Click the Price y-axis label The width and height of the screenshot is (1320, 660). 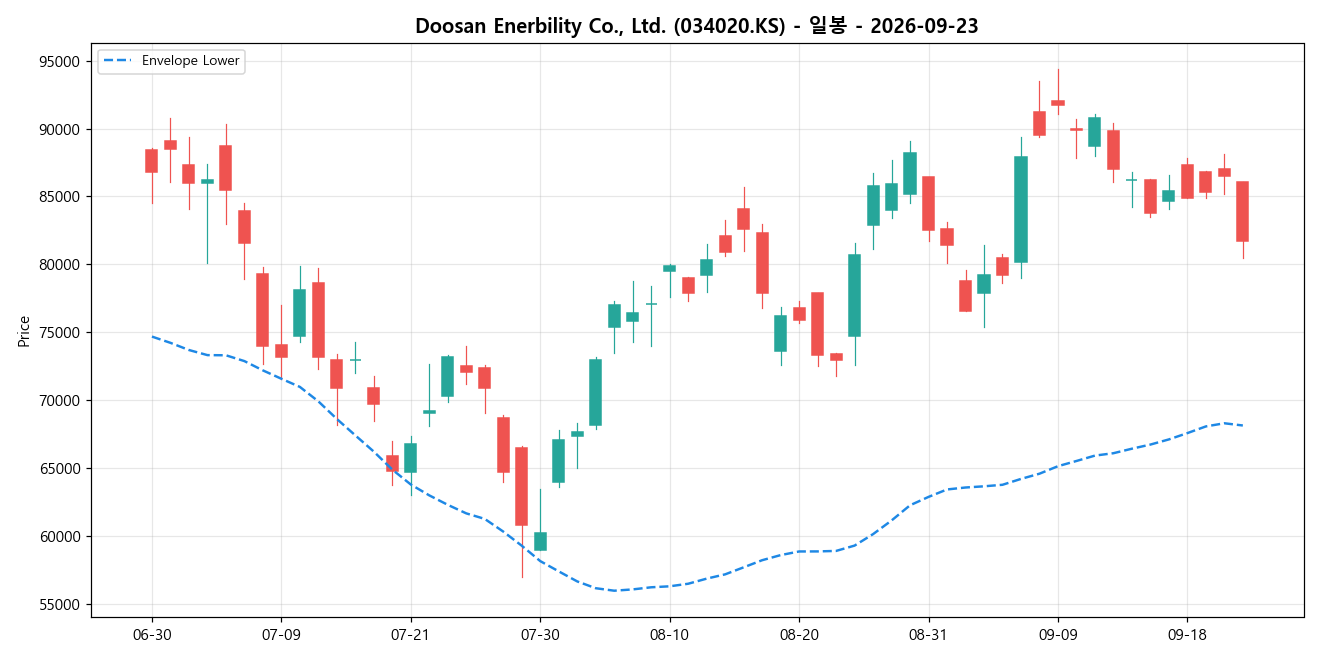[x=23, y=331]
